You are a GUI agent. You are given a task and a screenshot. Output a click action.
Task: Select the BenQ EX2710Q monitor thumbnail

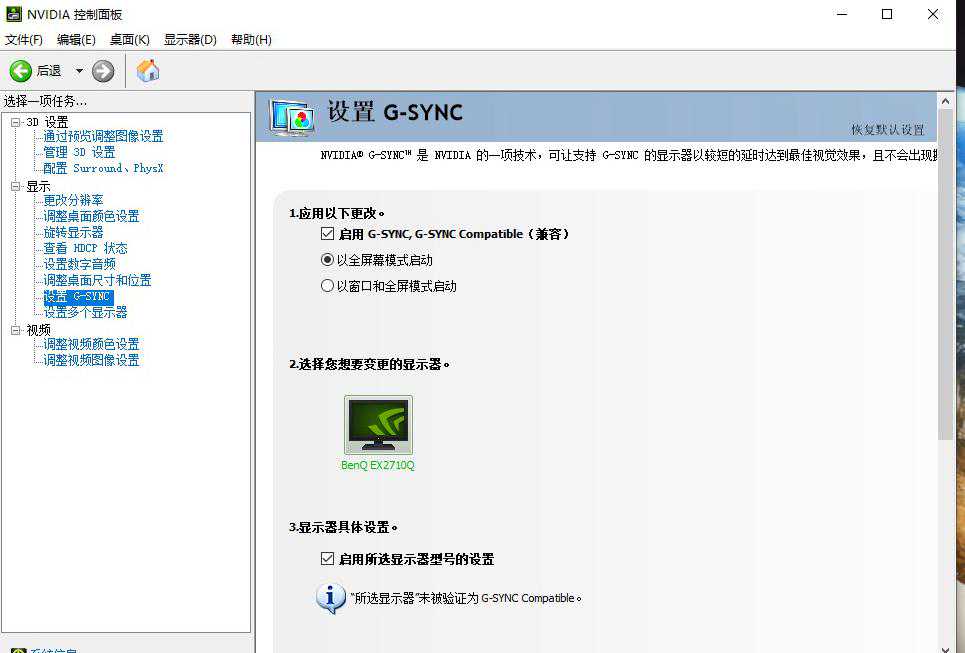click(378, 425)
